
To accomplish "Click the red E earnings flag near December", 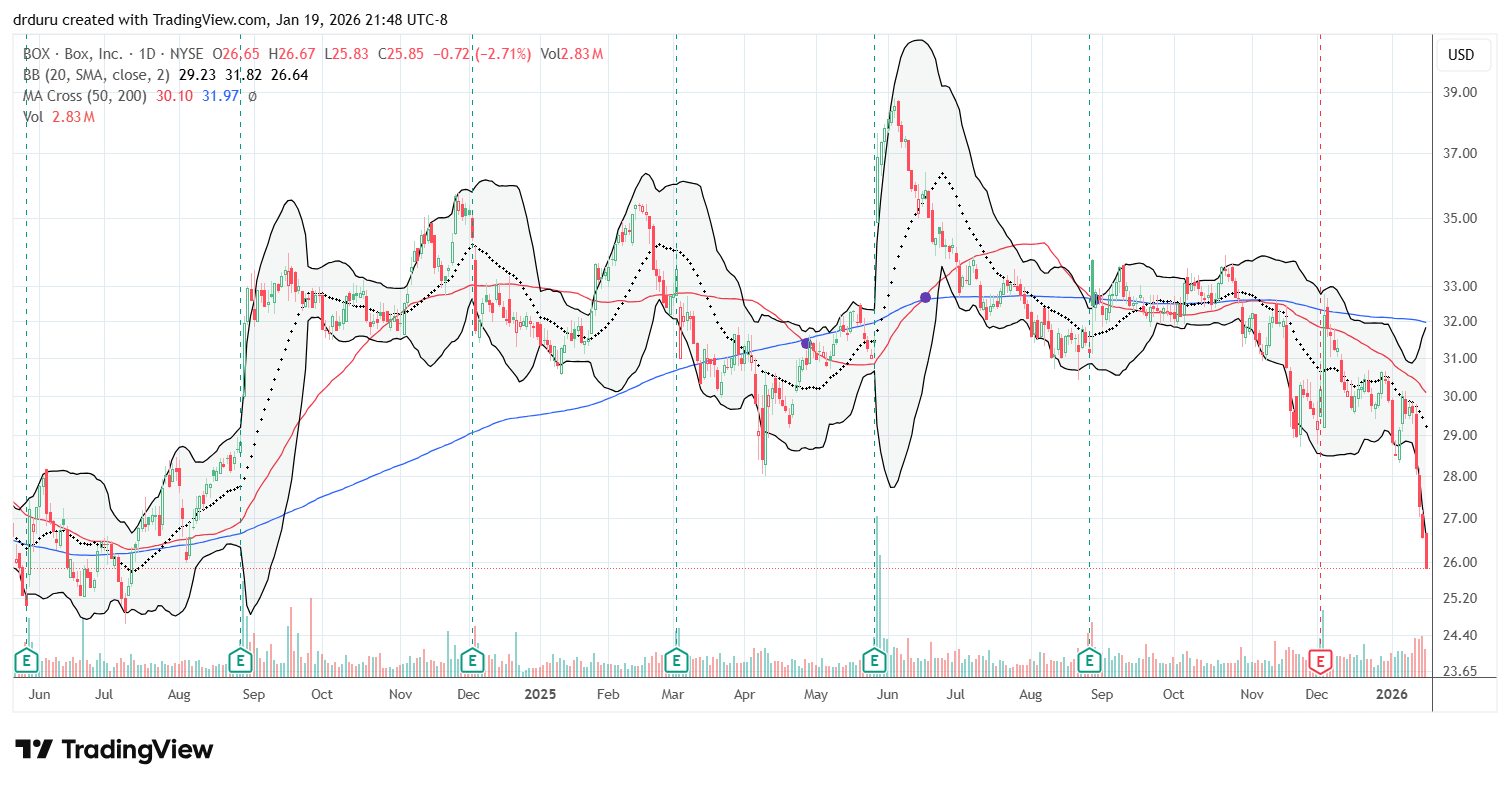I will tap(1321, 660).
